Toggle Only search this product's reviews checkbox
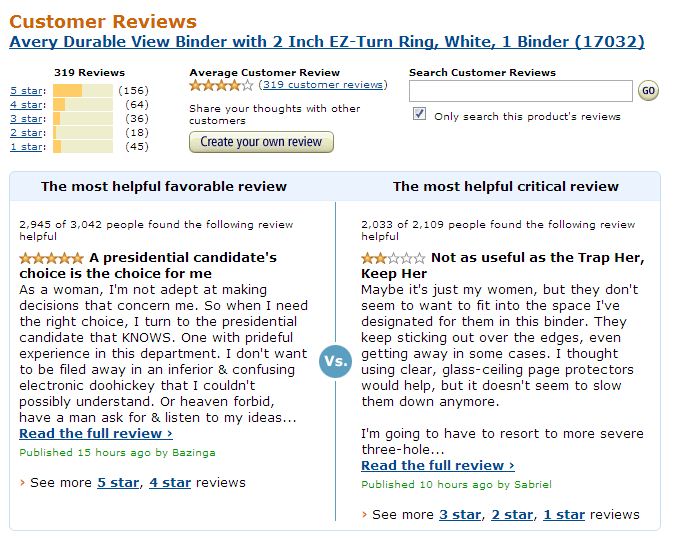This screenshot has width=678, height=541. pyautogui.click(x=419, y=114)
